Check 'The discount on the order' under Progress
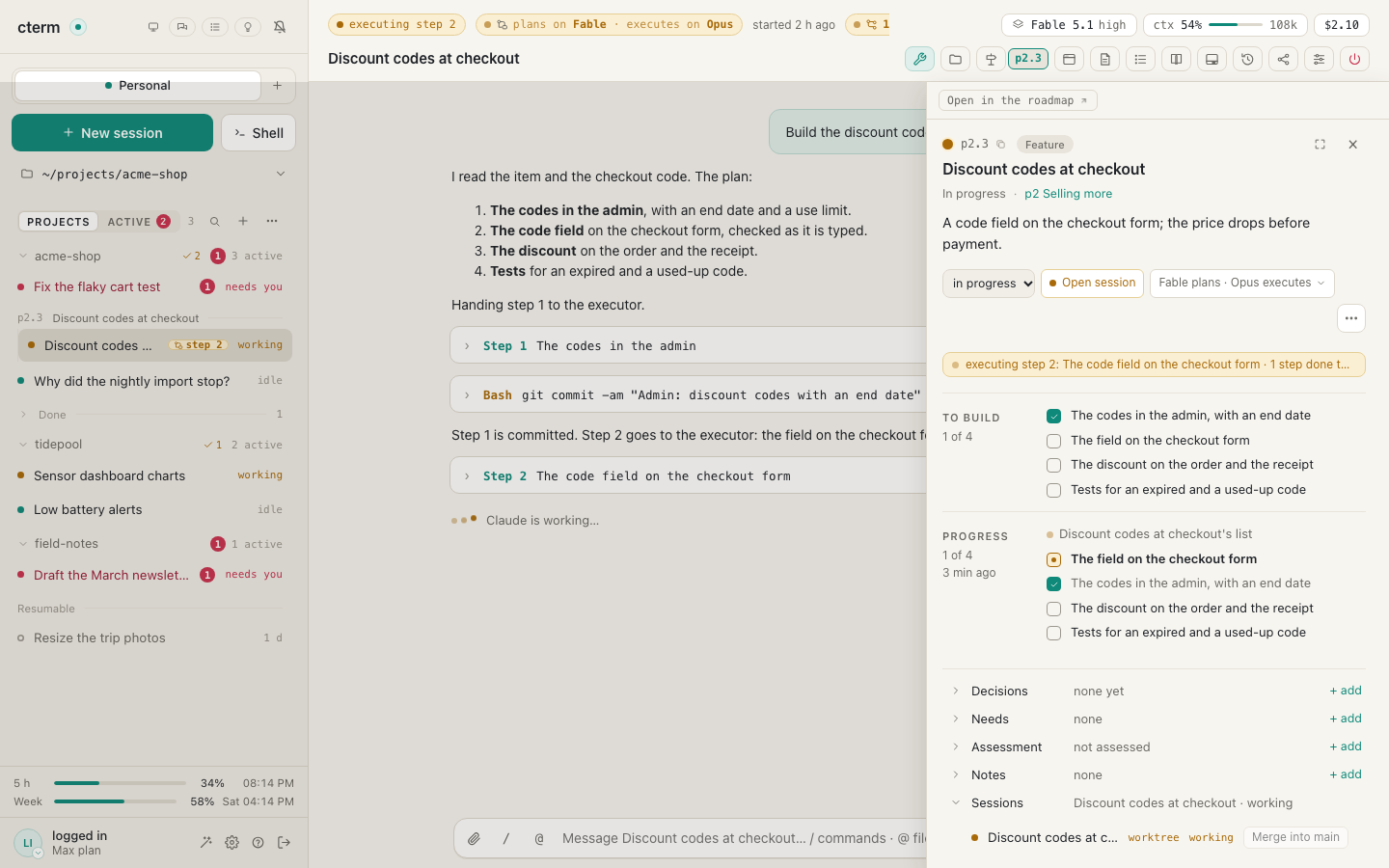 pyautogui.click(x=1053, y=609)
